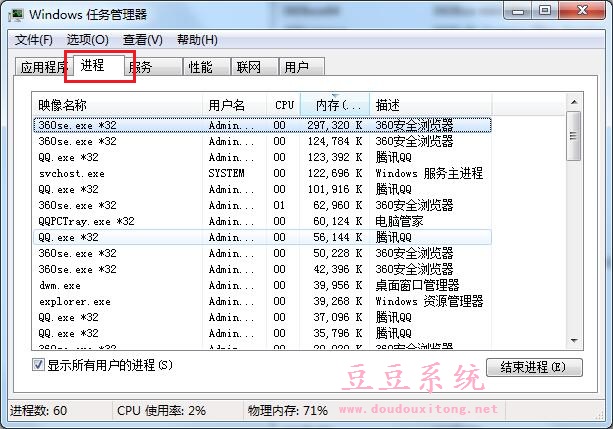613x429 pixels.
Task: Click the 电脑管家 description cell
Action: pos(399,221)
